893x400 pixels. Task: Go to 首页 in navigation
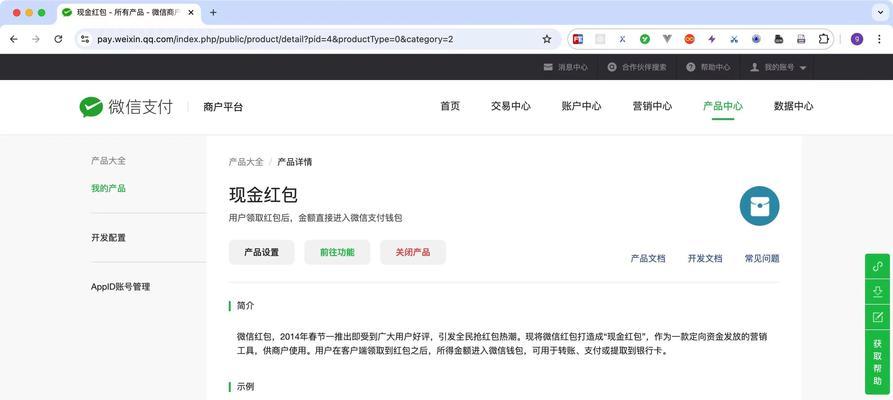pyautogui.click(x=450, y=106)
